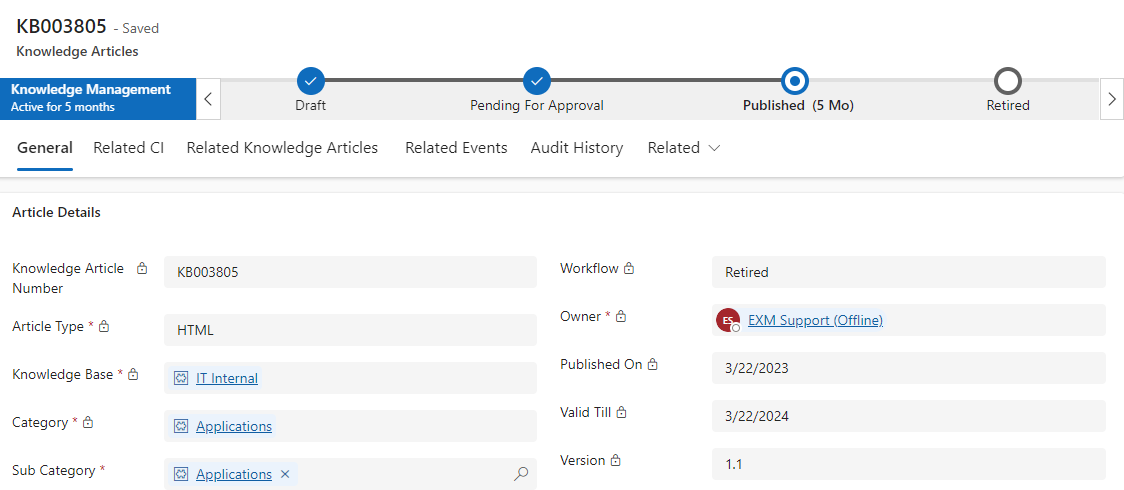Click the Published active stage marker
The image size is (1124, 490).
795,80
